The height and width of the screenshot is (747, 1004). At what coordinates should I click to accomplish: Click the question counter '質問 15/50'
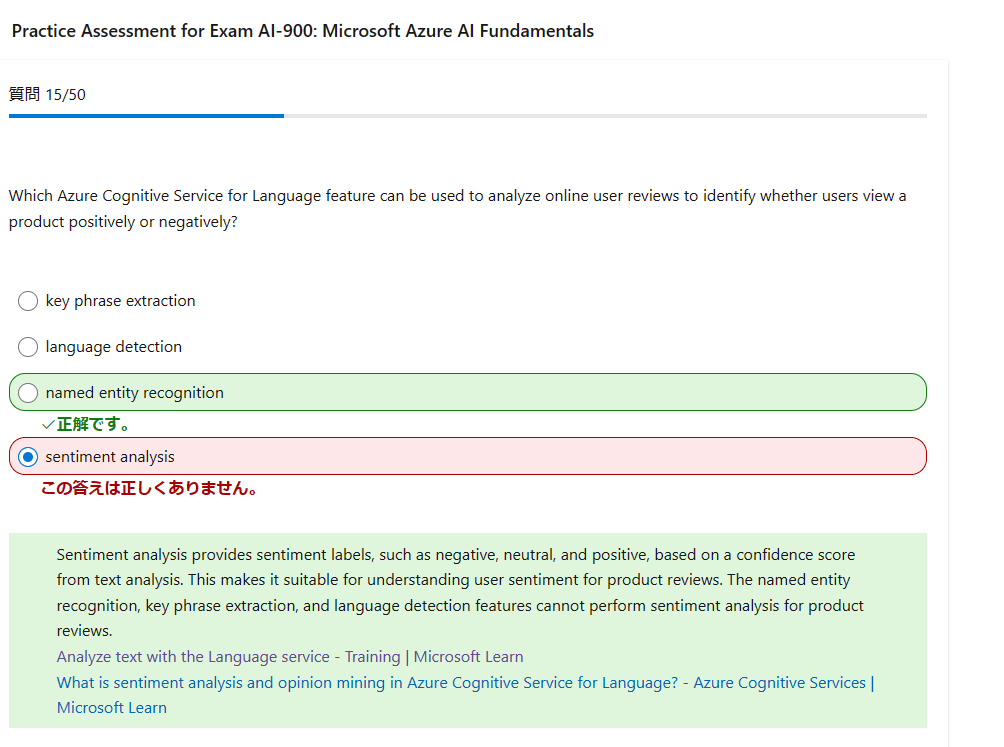(47, 95)
